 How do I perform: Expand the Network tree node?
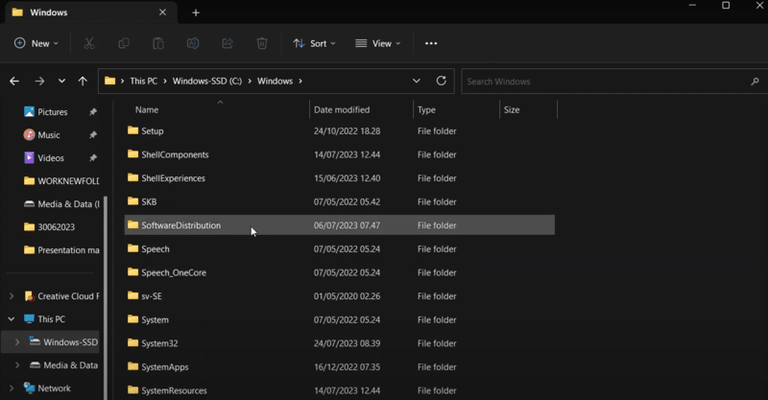click(x=11, y=388)
